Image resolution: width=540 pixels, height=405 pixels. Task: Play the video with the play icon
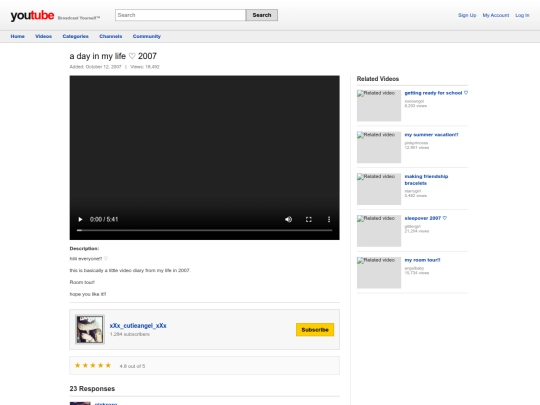80,219
